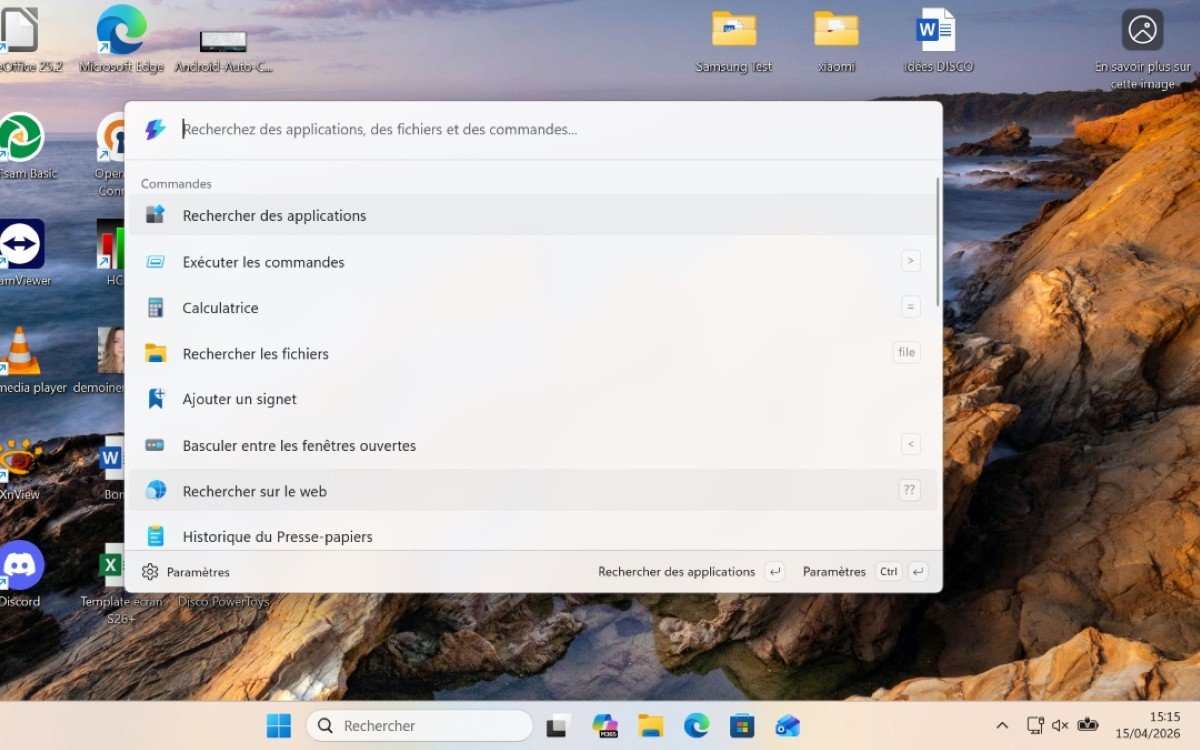Screen dimensions: 1200x750
Task: Click the muted volume icon in tray
Action: pyautogui.click(x=1060, y=725)
